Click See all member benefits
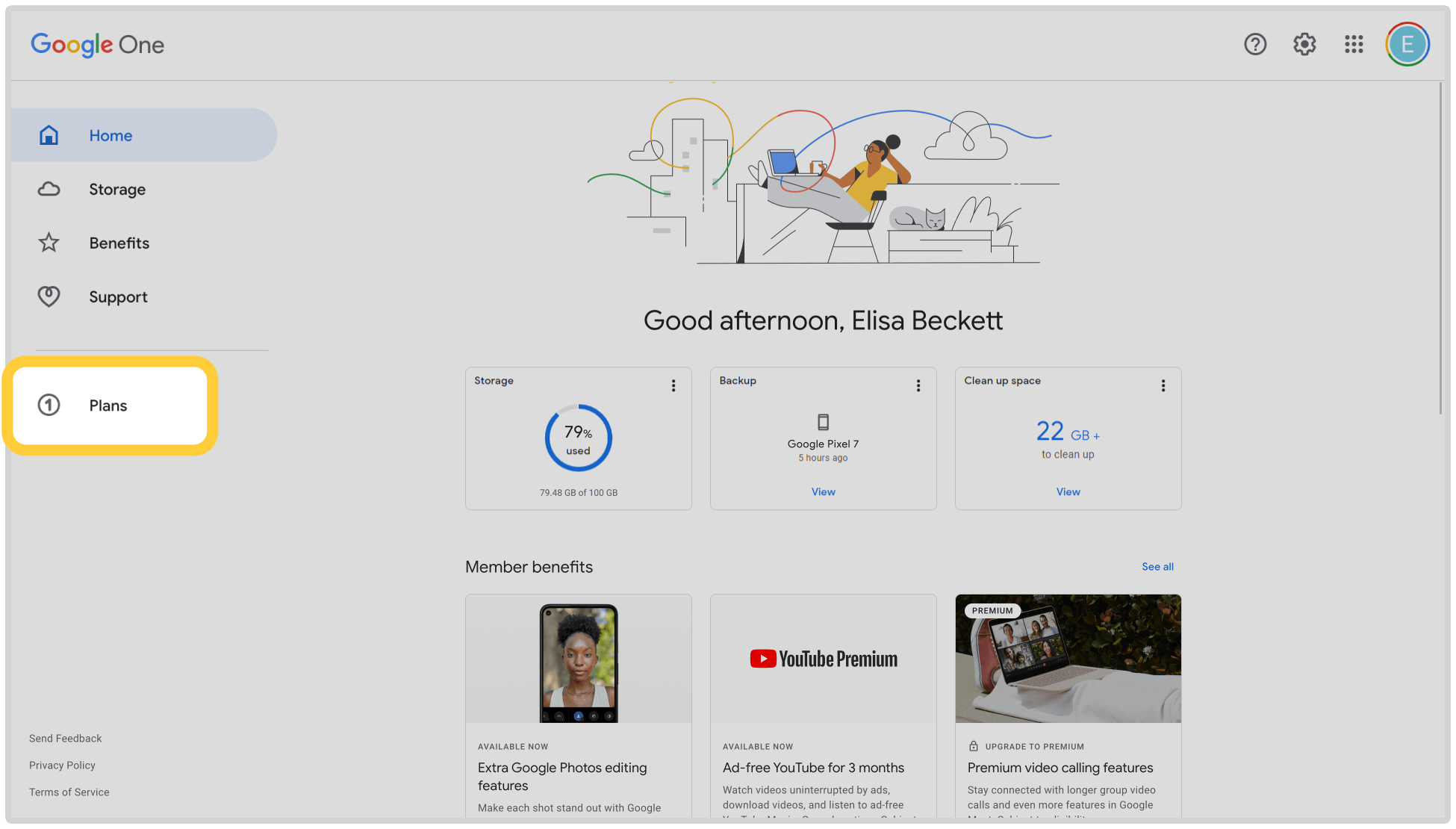1456x829 pixels. tap(1157, 567)
